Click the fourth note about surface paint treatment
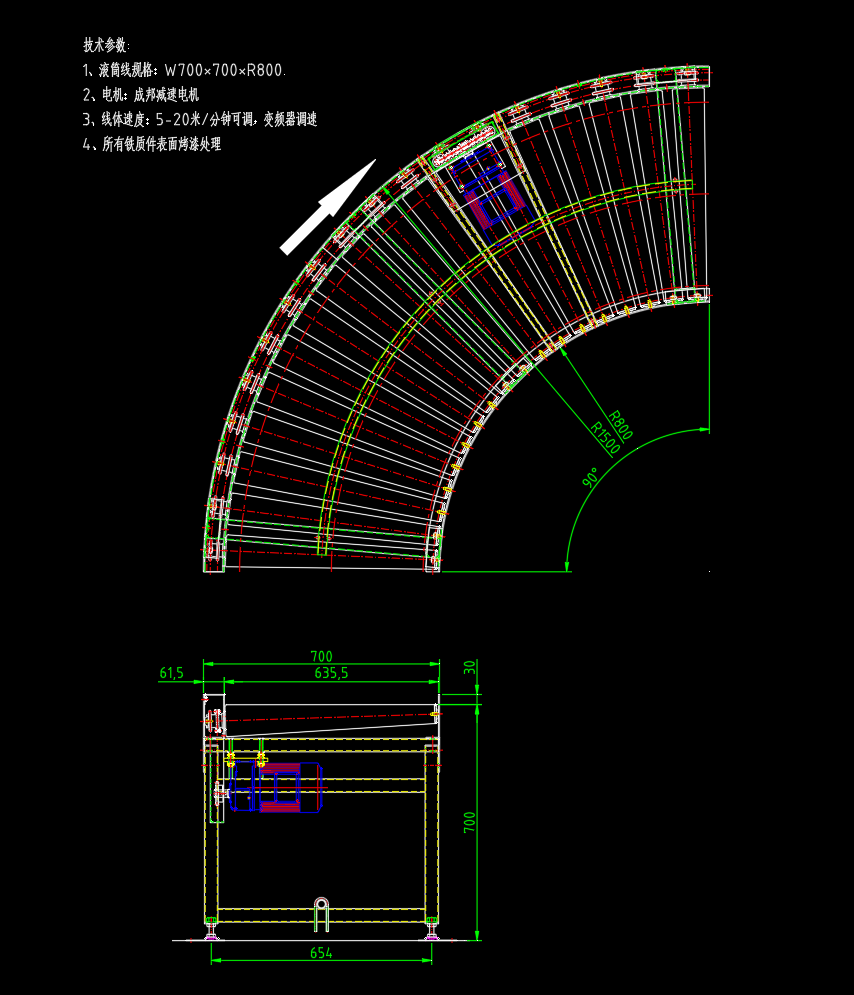Screen dimensions: 854x995 pos(152,144)
